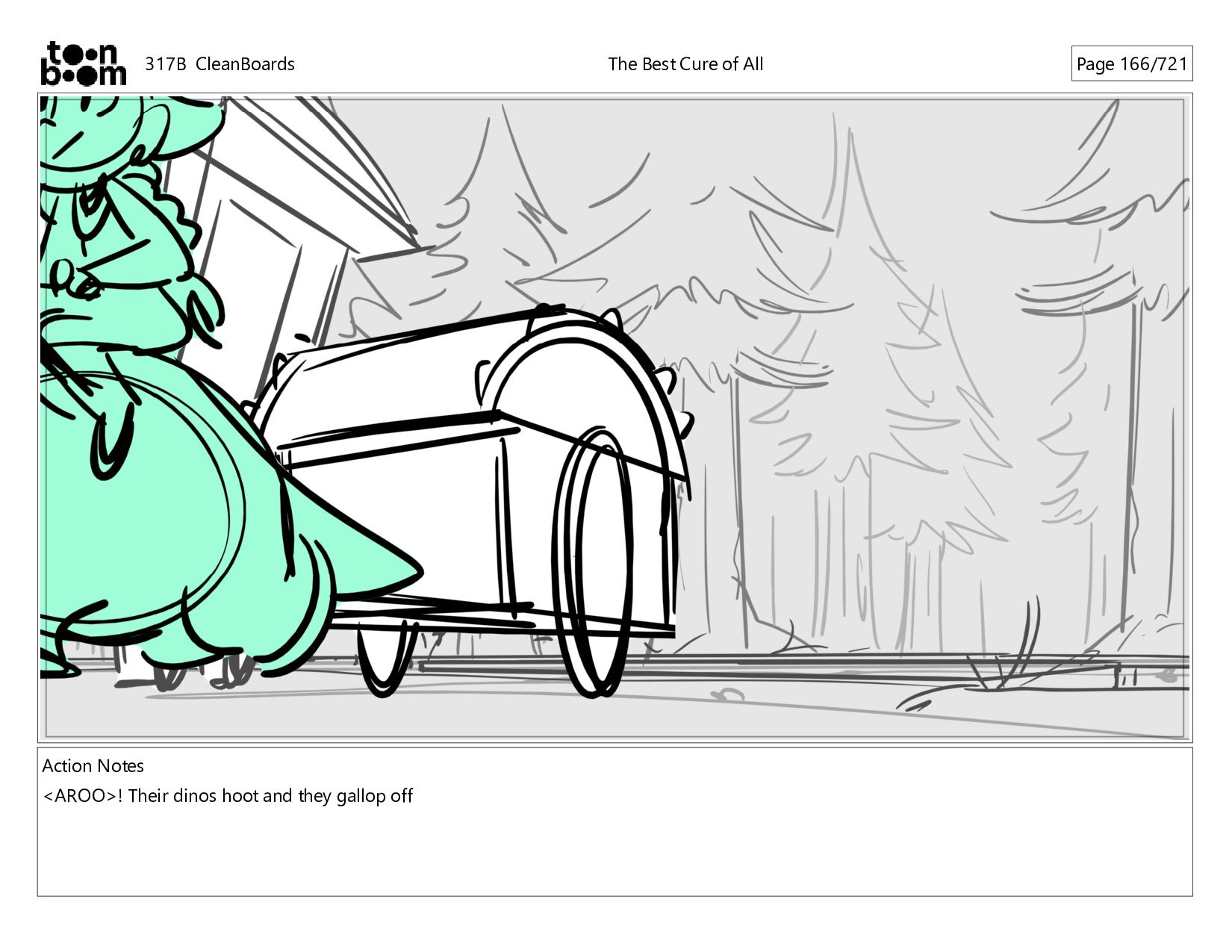Click the note '<AROO>! Their dinos hoot and they gallop off'
1232x952 pixels.
point(228,796)
